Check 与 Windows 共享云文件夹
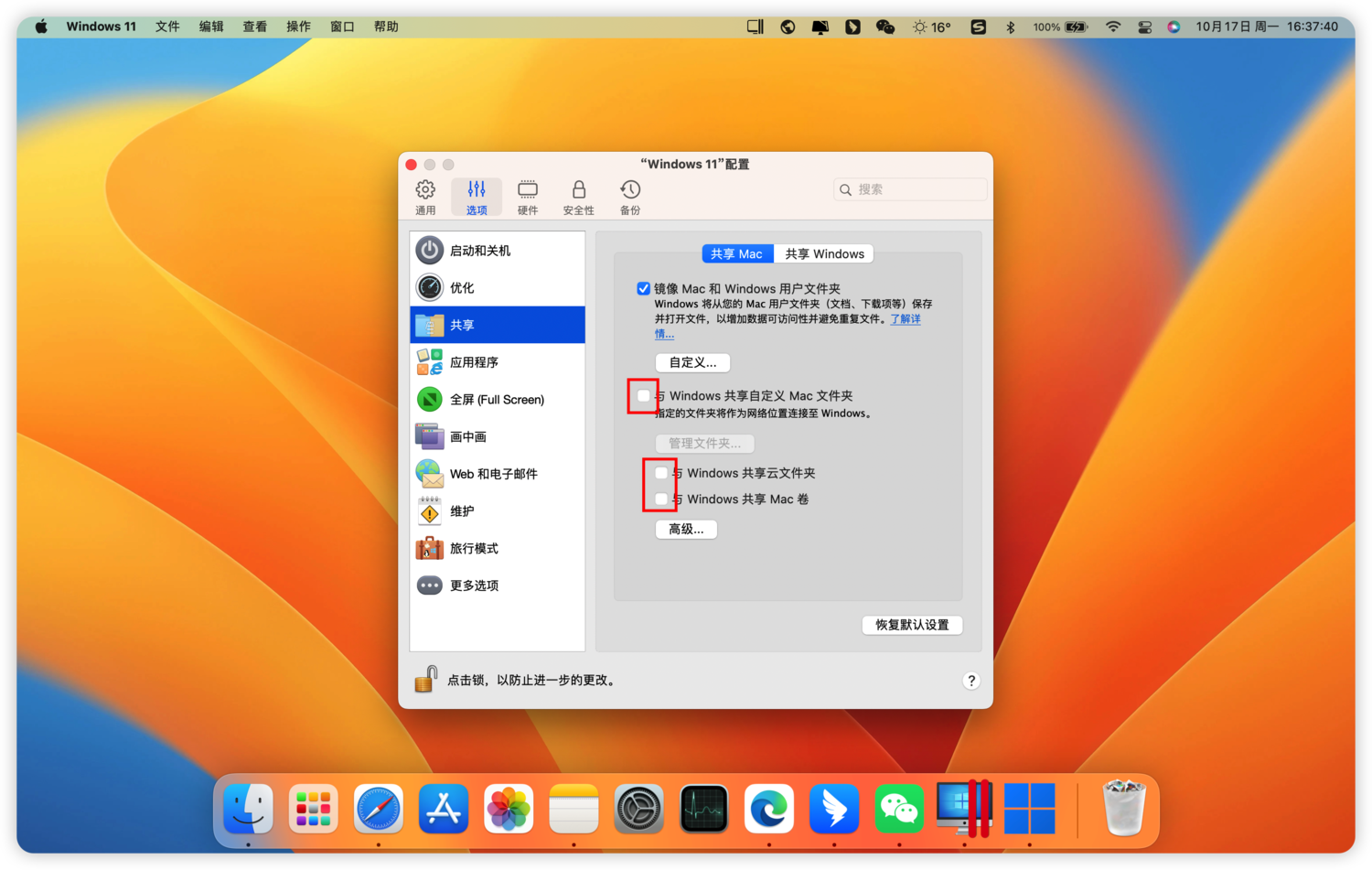This screenshot has width=1372, height=870. (x=661, y=473)
